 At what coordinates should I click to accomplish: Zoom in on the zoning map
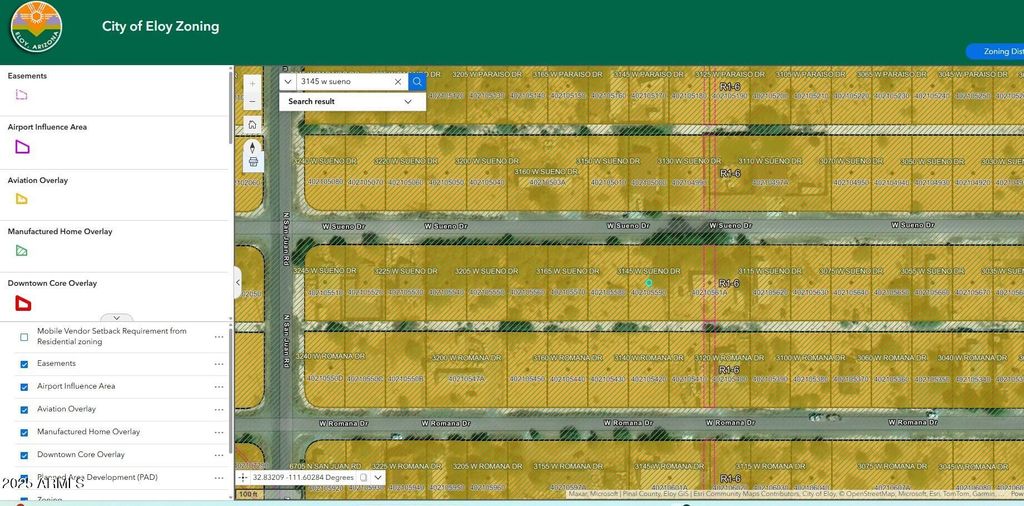tap(252, 84)
